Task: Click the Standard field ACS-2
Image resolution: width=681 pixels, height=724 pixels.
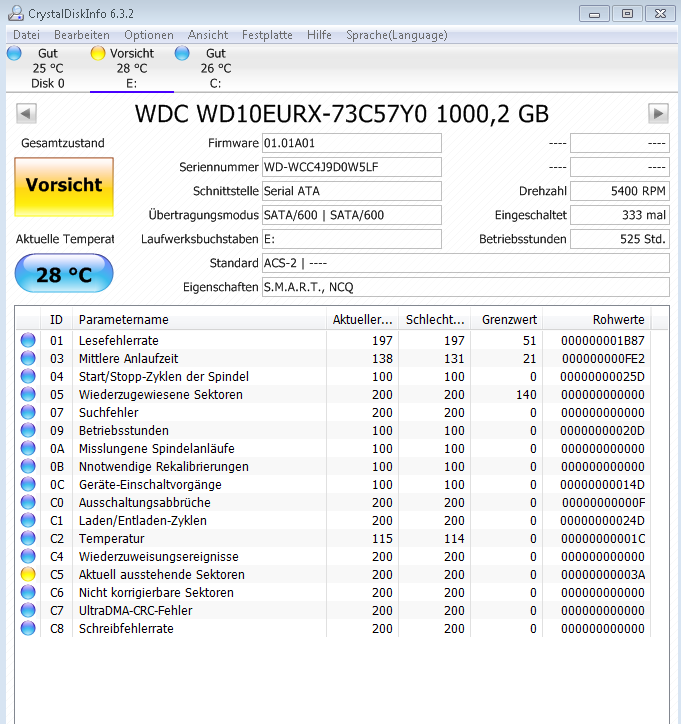Action: click(x=466, y=263)
